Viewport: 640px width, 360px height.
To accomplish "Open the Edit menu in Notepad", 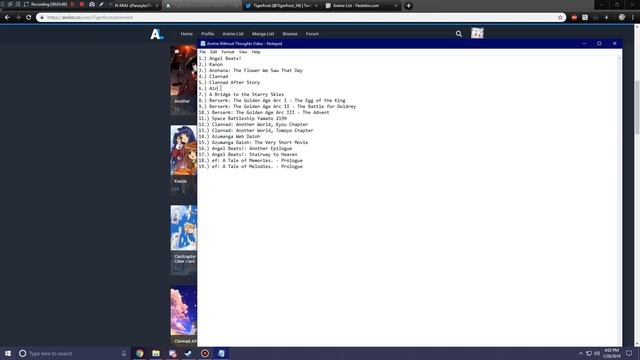I will coord(213,52).
